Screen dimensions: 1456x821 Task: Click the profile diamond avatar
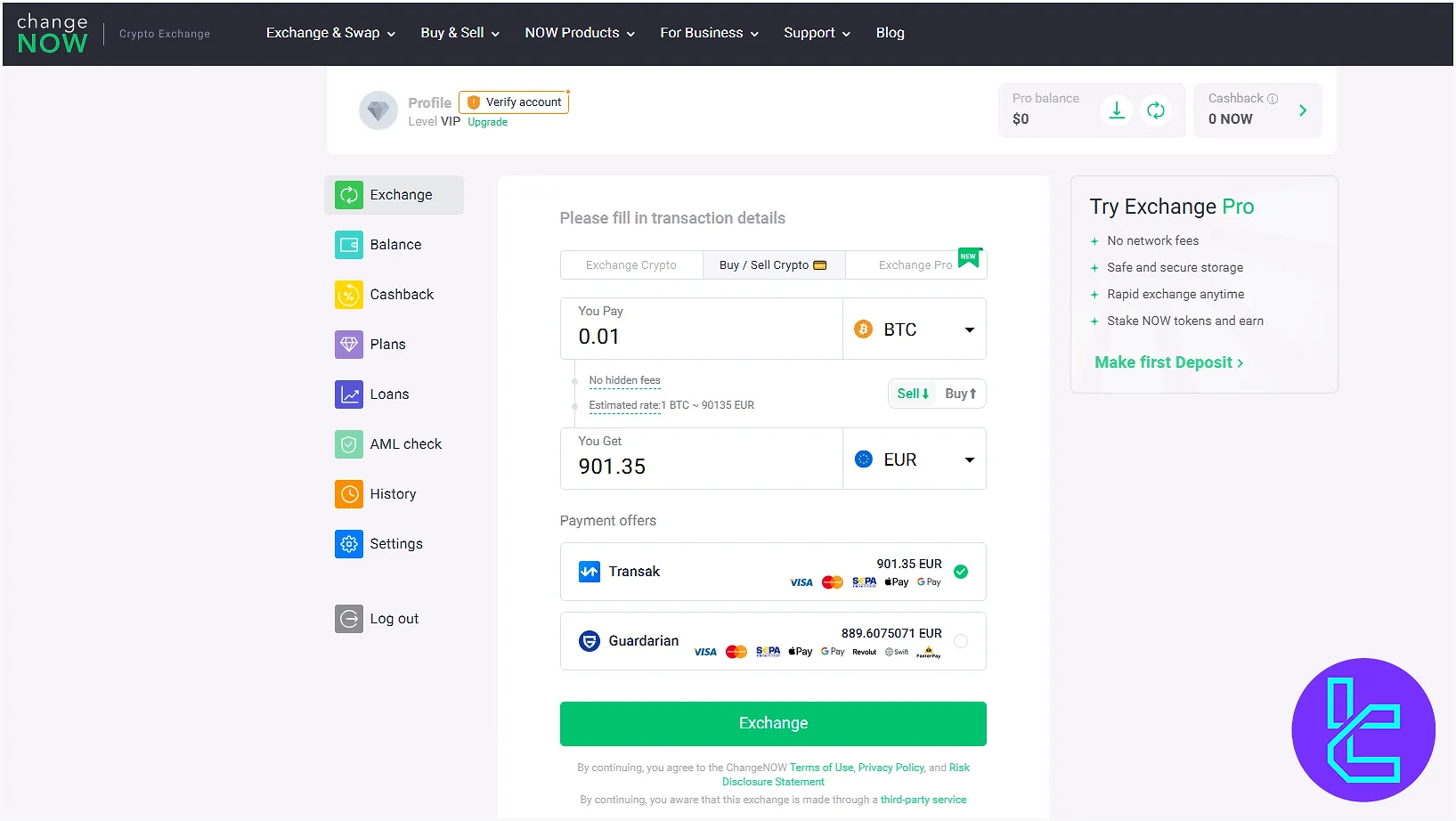[378, 110]
